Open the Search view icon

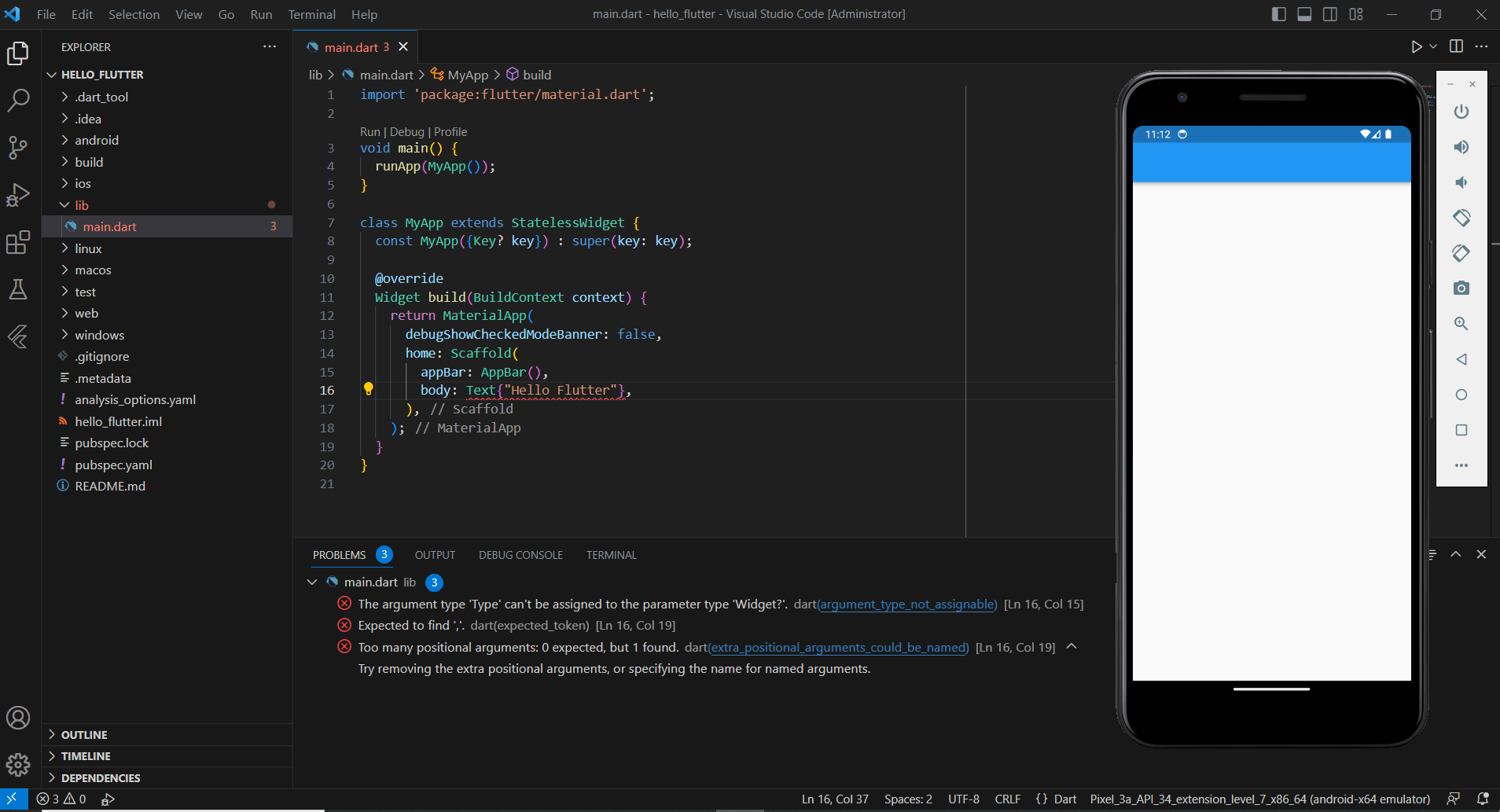(18, 100)
